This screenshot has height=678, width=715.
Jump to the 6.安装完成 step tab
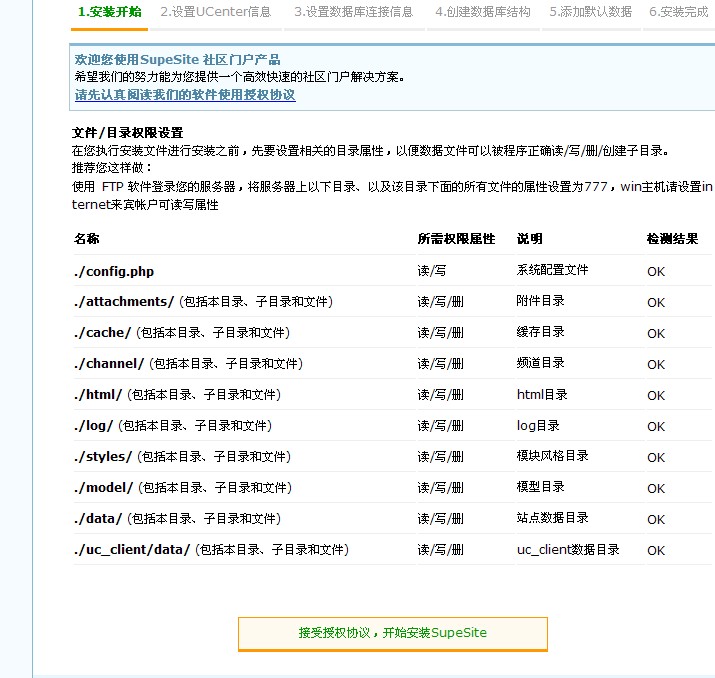[679, 11]
